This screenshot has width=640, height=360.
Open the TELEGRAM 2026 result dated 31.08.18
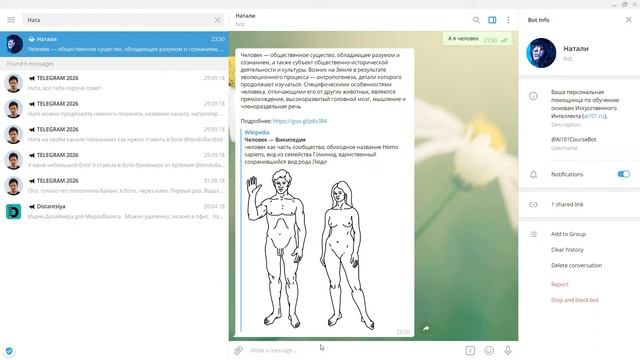tap(114, 186)
